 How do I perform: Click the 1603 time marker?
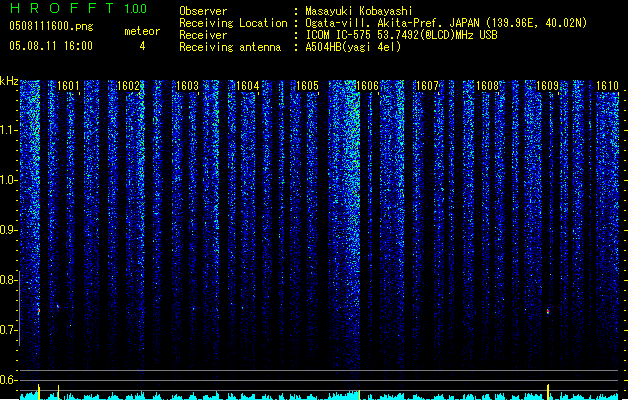click(187, 86)
